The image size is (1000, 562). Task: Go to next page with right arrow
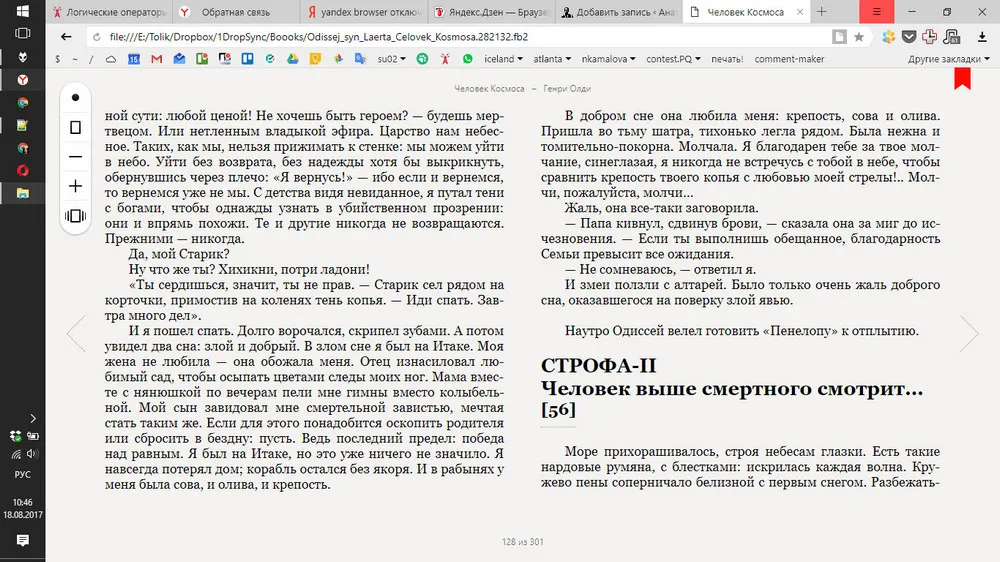(x=969, y=333)
